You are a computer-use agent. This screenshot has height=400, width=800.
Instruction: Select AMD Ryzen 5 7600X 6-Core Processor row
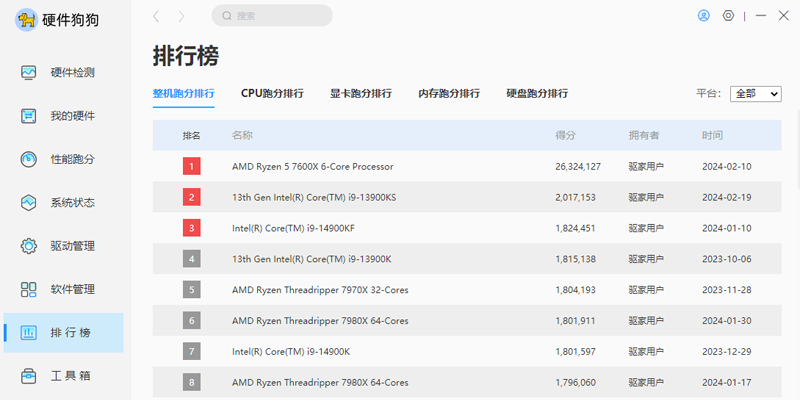[467, 166]
